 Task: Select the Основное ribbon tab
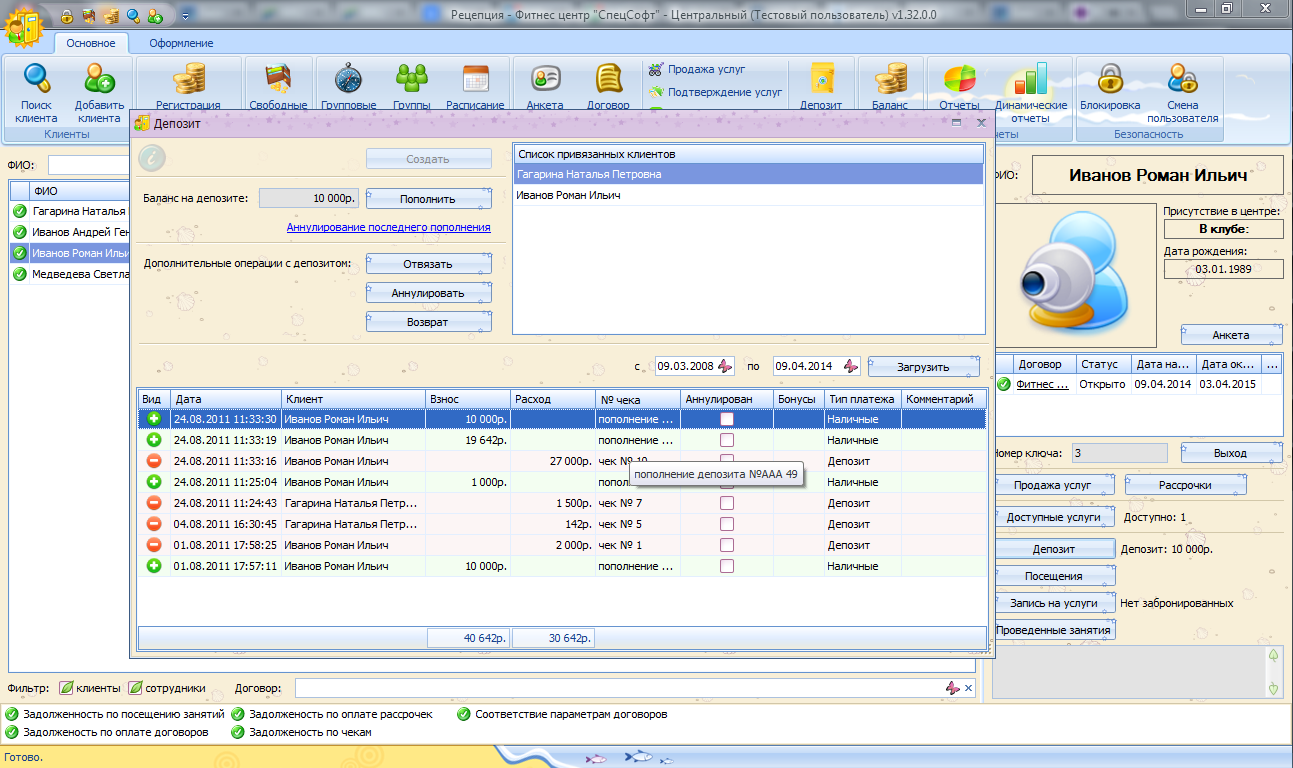click(x=90, y=43)
